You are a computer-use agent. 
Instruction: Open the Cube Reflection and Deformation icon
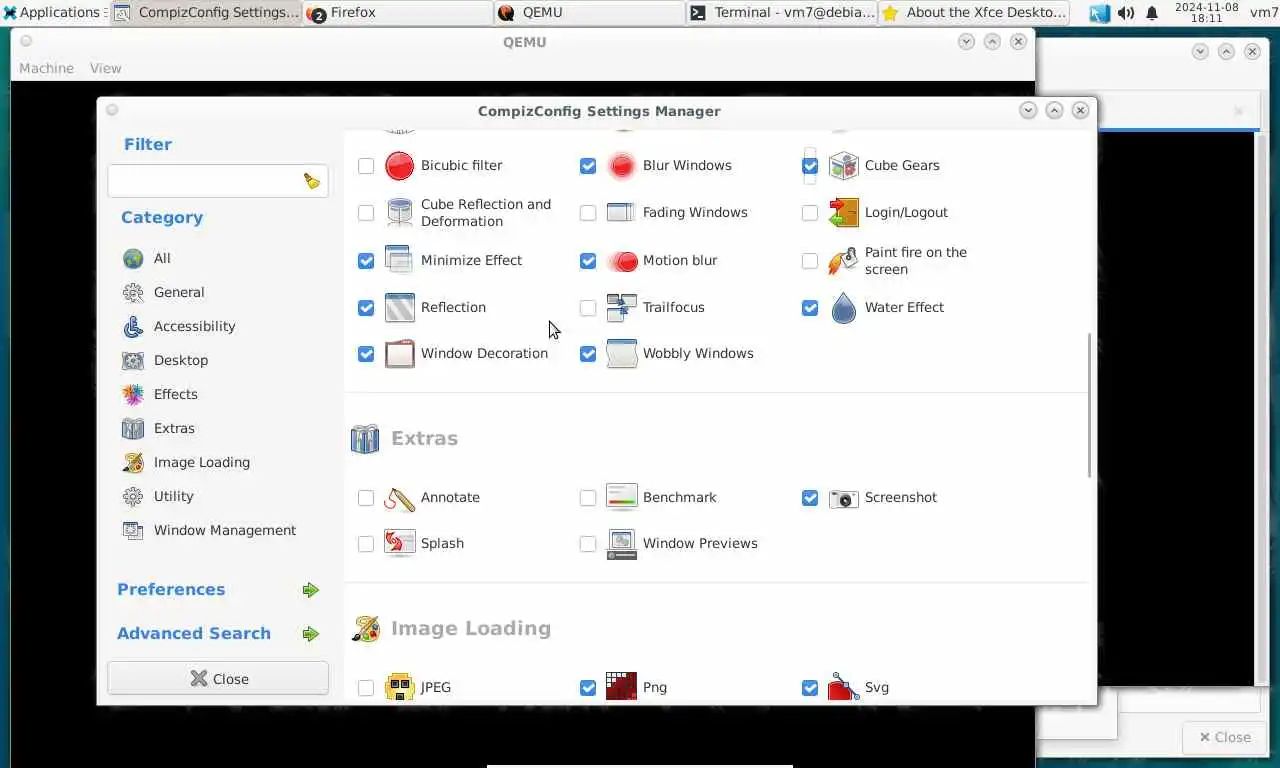click(x=399, y=213)
